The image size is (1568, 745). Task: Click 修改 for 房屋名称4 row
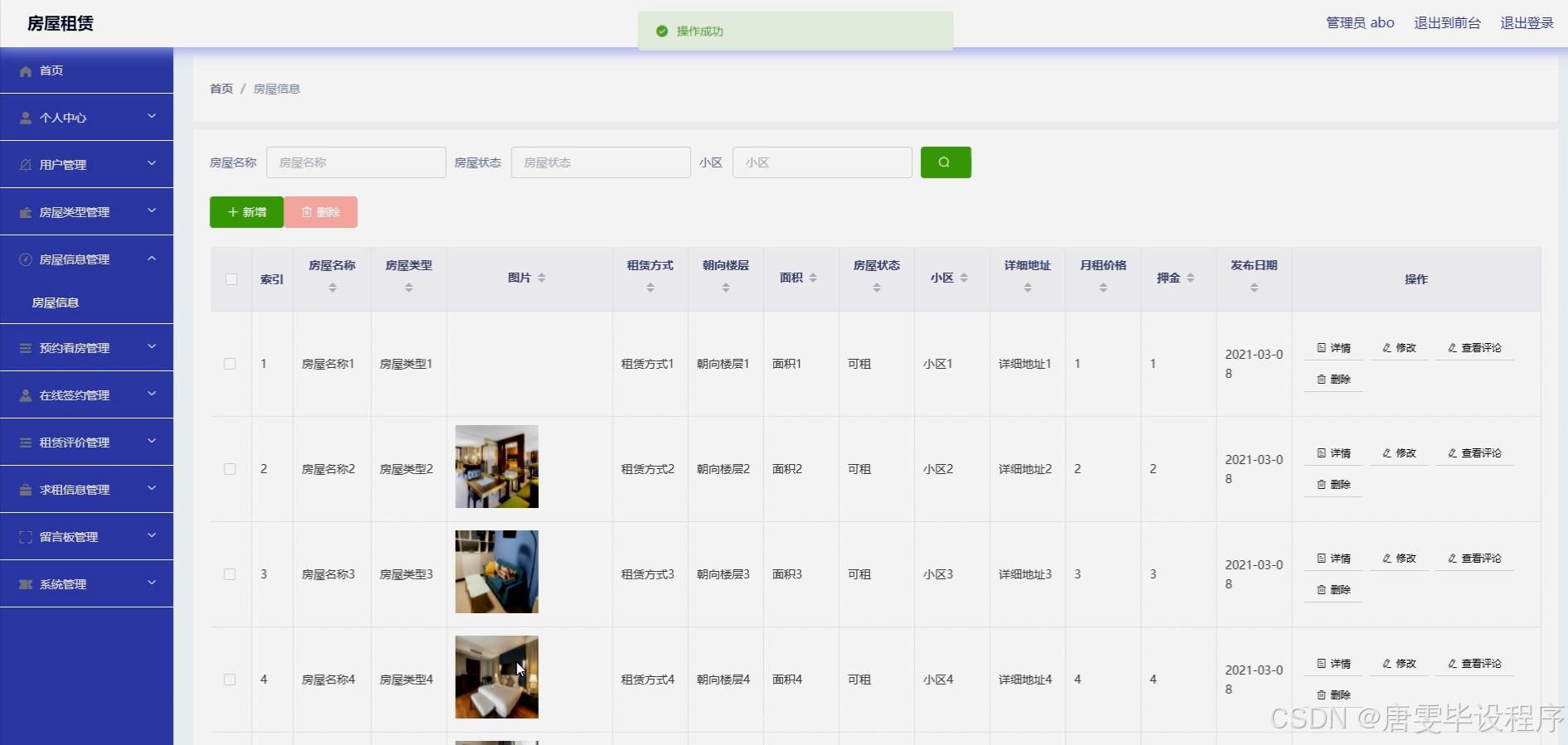click(1399, 664)
